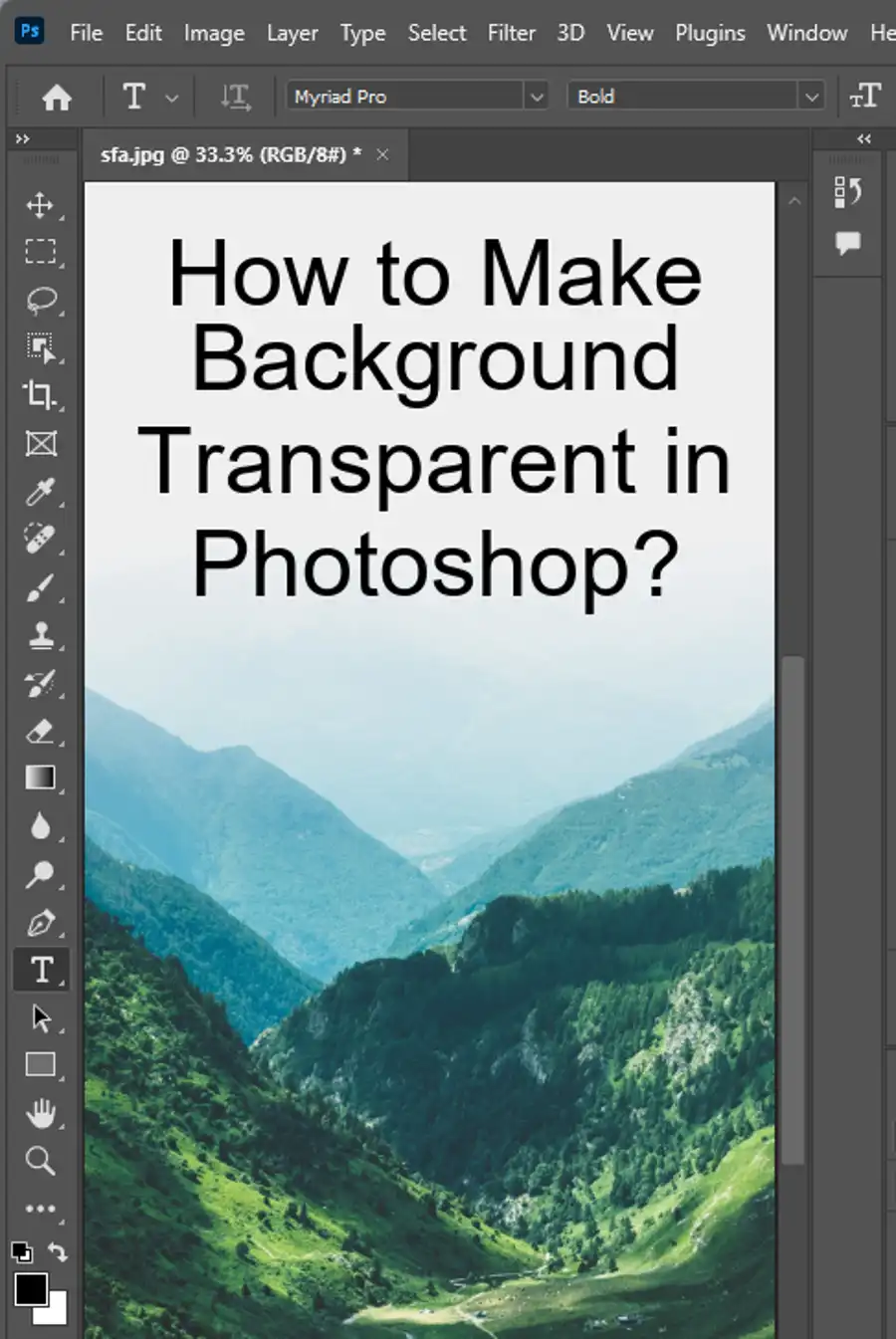This screenshot has height=1339, width=896.
Task: Open the View menu
Action: 630,33
